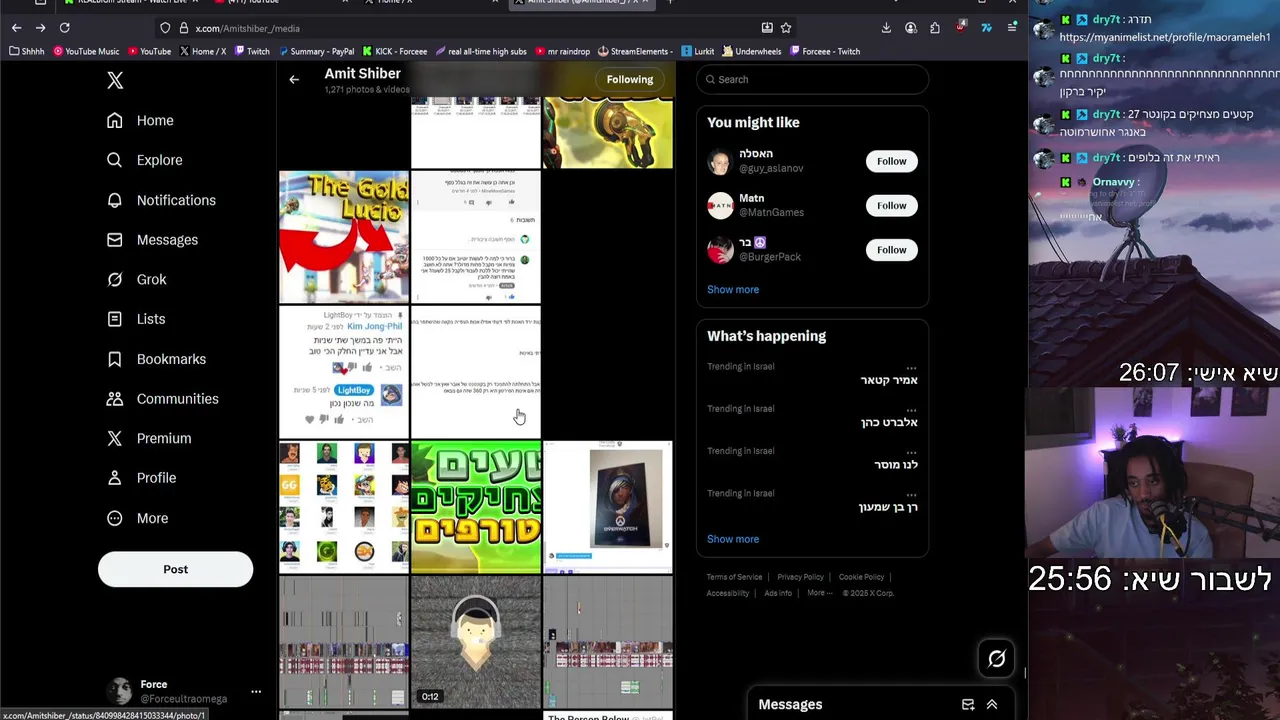Click the Communities people icon
Screen dimensions: 1280x720
(x=115, y=398)
